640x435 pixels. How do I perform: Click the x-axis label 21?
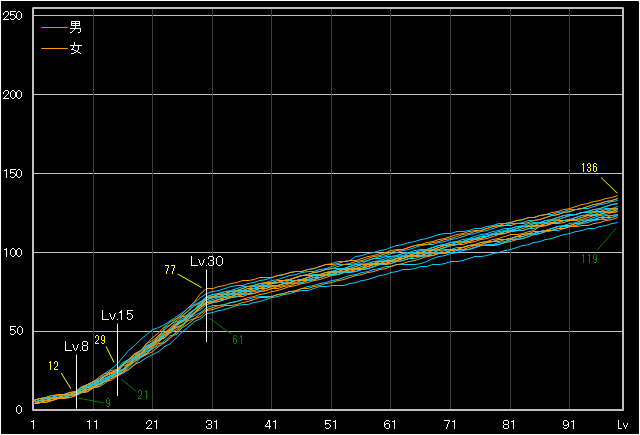[152, 425]
